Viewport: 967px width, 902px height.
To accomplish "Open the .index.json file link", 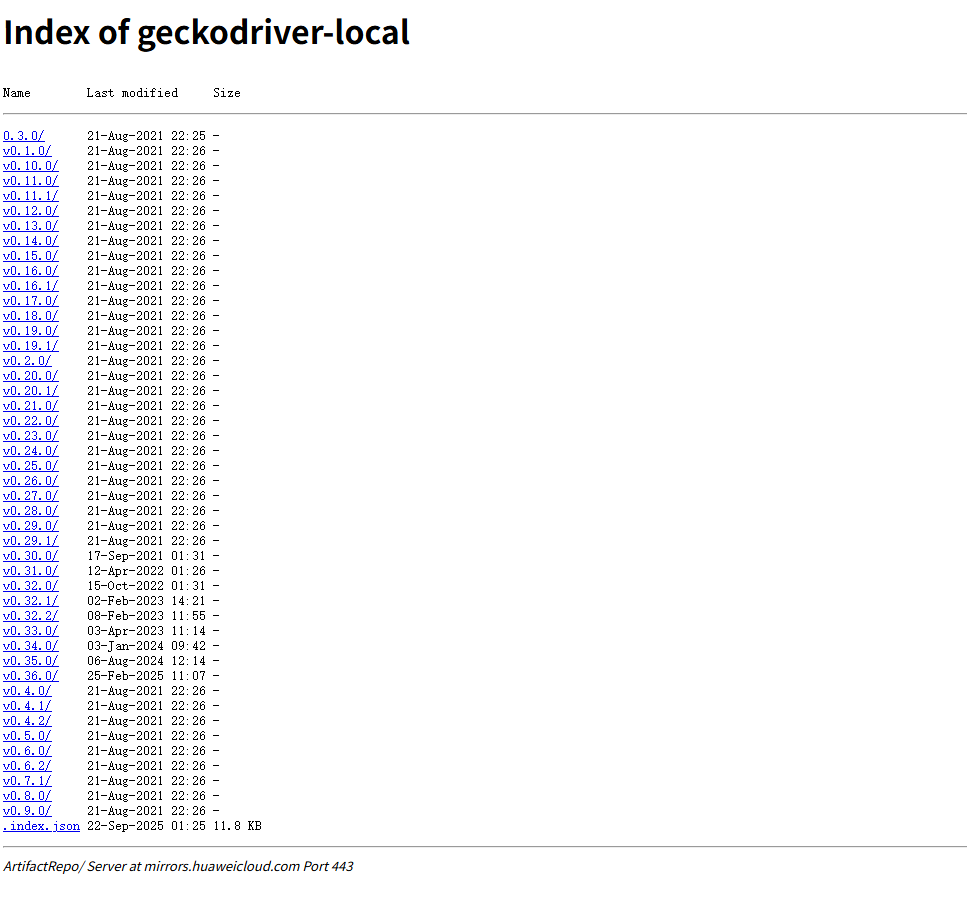I will 41,826.
